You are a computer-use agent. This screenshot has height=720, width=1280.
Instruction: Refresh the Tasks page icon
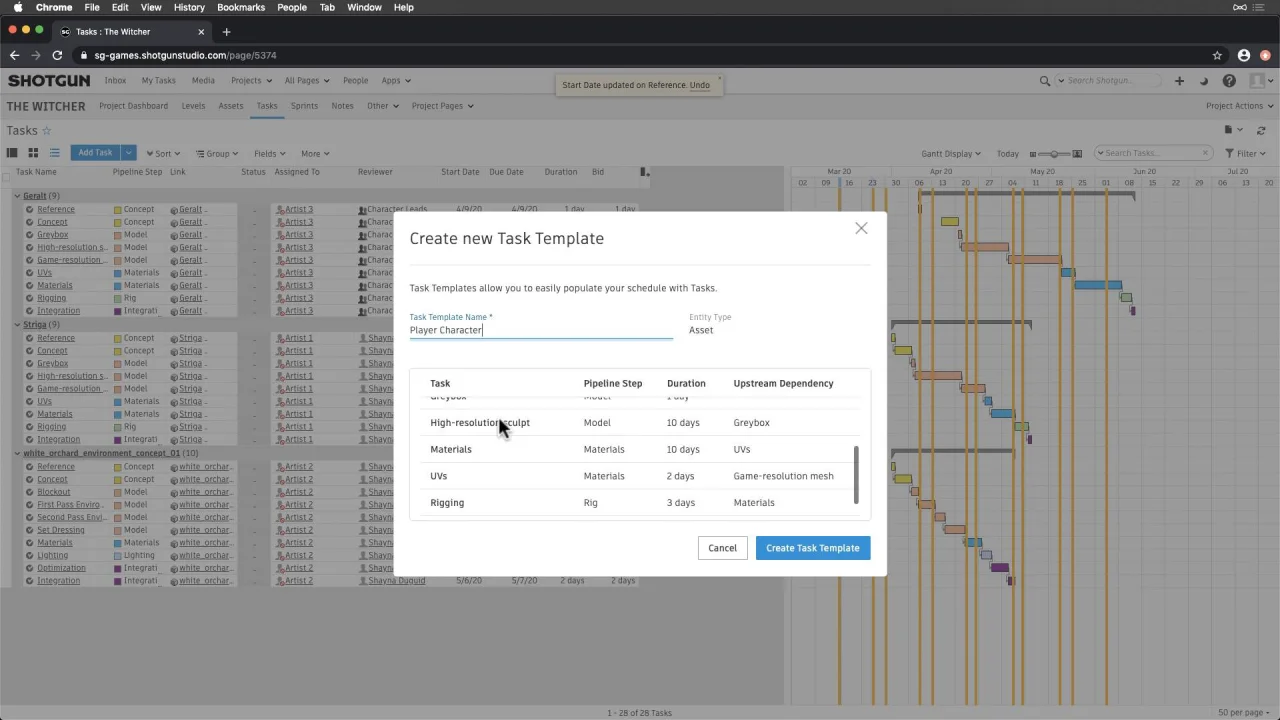[1261, 130]
